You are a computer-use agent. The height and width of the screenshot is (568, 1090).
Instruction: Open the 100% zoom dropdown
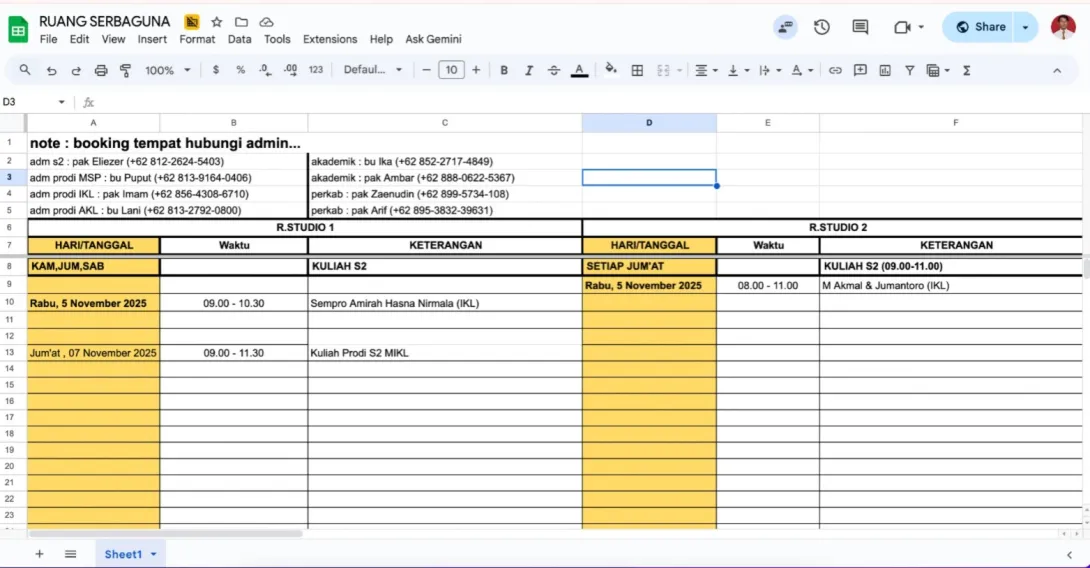pos(166,70)
